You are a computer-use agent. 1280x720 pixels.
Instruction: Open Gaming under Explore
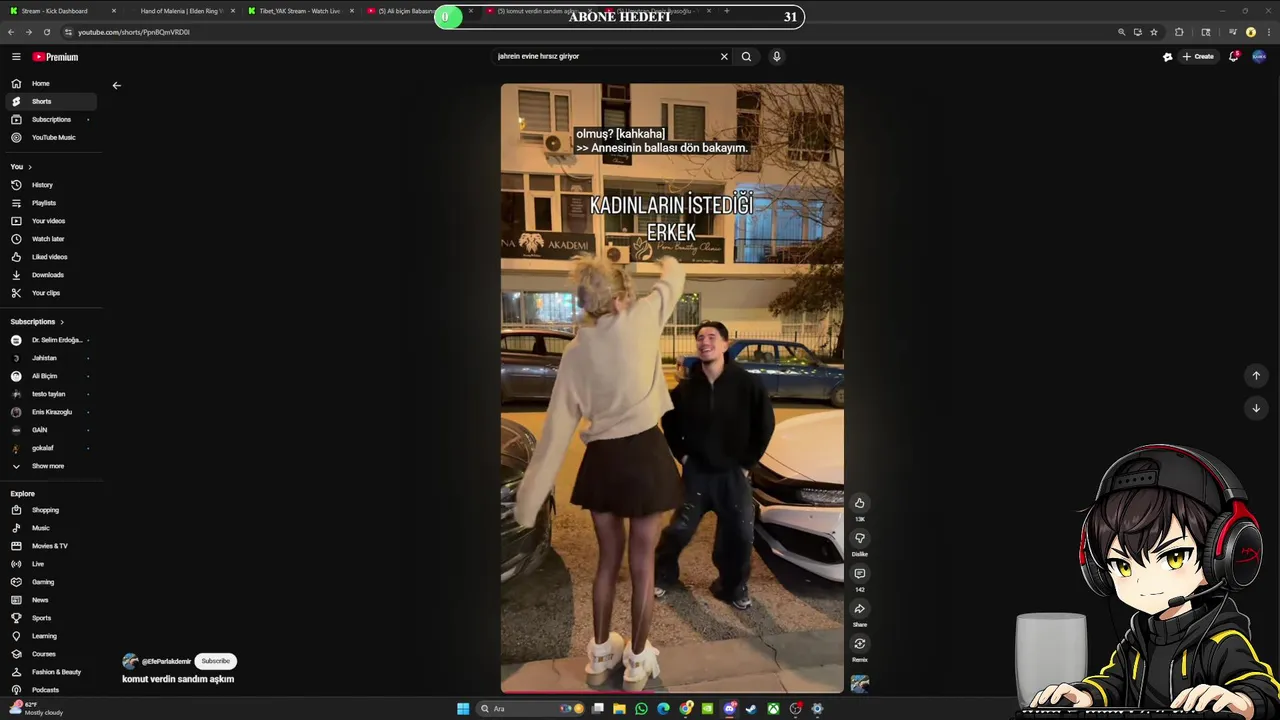tap(50, 582)
